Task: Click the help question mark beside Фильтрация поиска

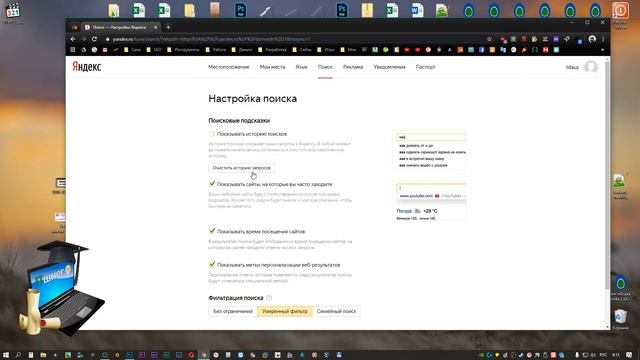Action: 269,298
